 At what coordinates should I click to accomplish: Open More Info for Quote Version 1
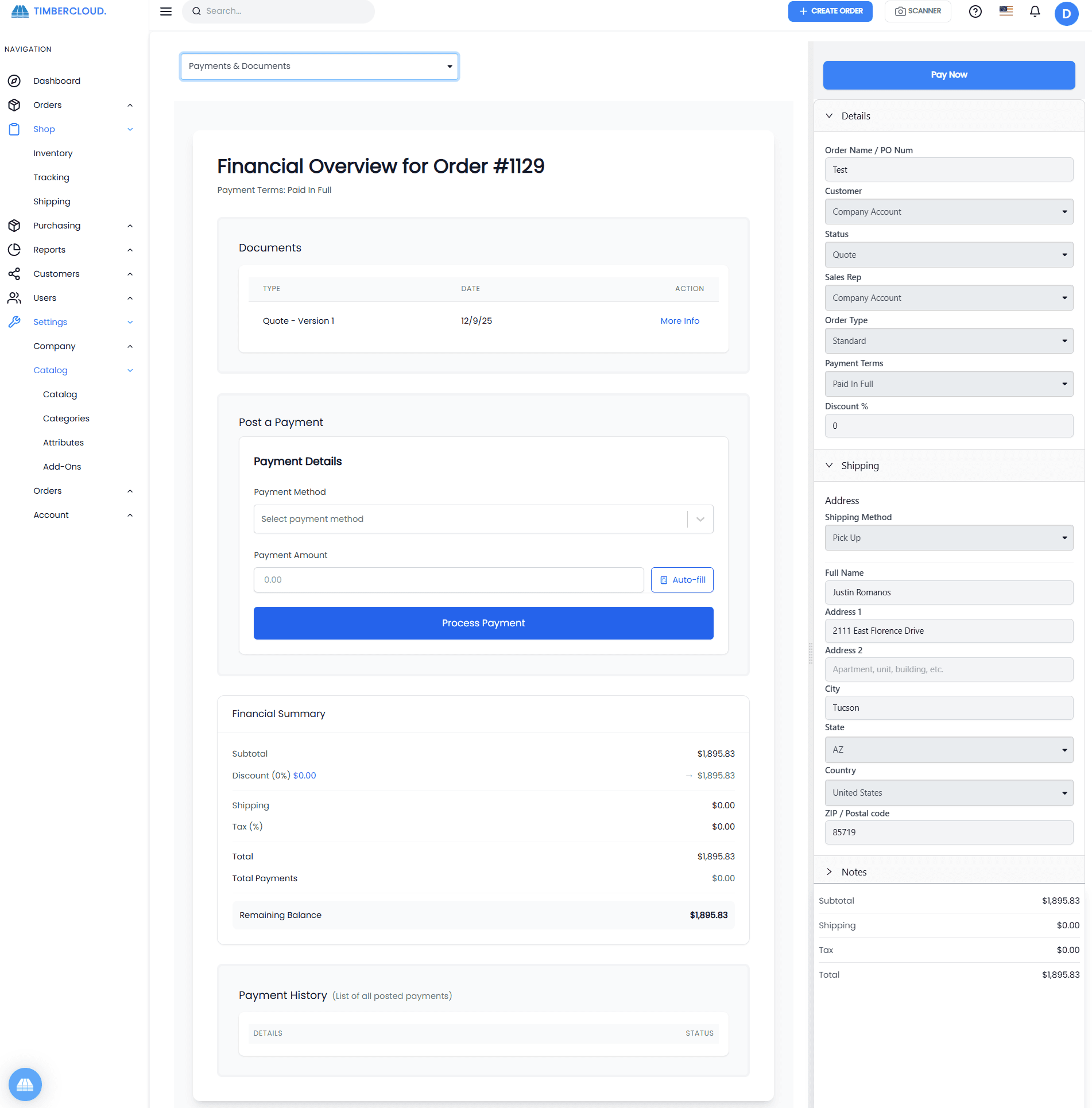coord(679,321)
